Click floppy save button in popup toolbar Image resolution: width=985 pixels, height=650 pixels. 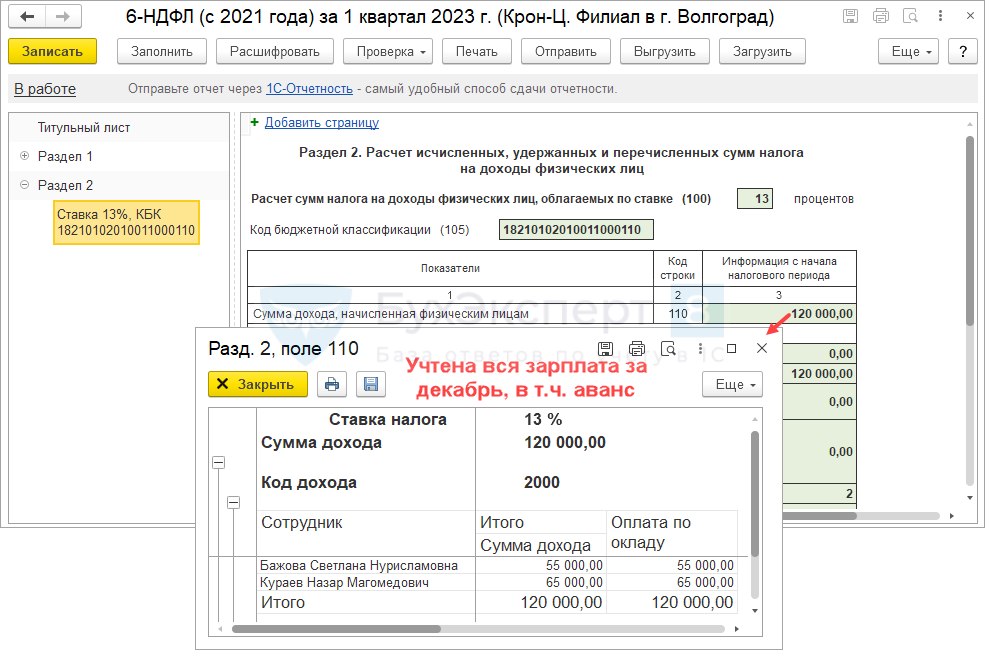tap(371, 384)
